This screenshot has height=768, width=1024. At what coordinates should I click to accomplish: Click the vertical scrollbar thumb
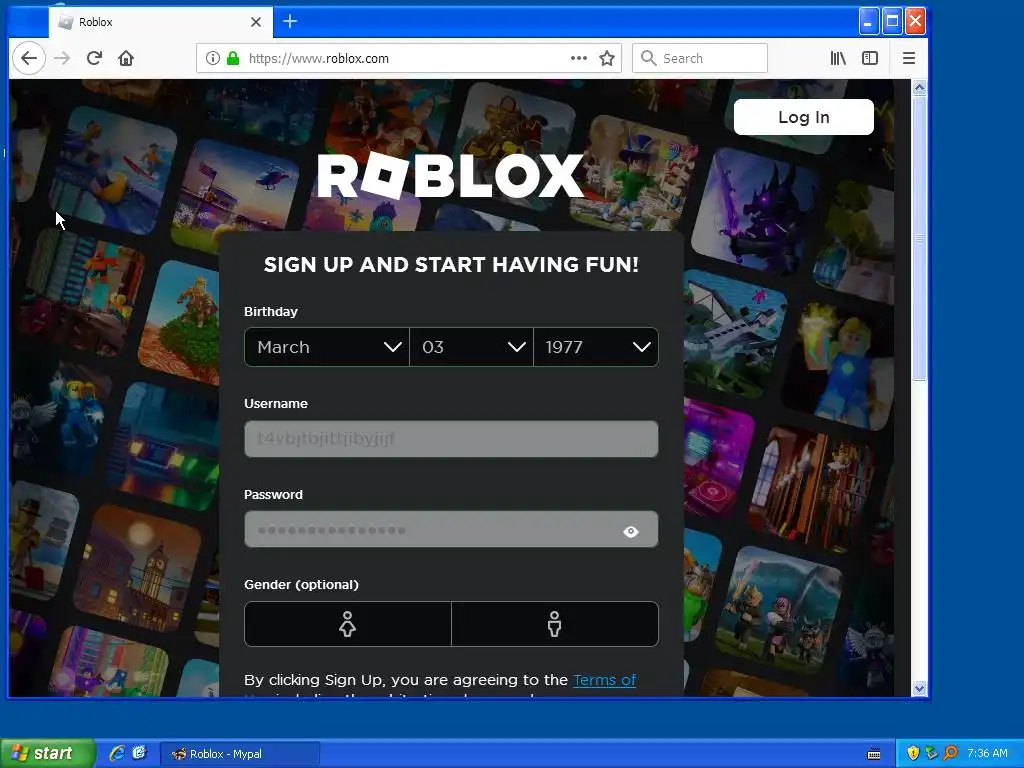tap(920, 238)
